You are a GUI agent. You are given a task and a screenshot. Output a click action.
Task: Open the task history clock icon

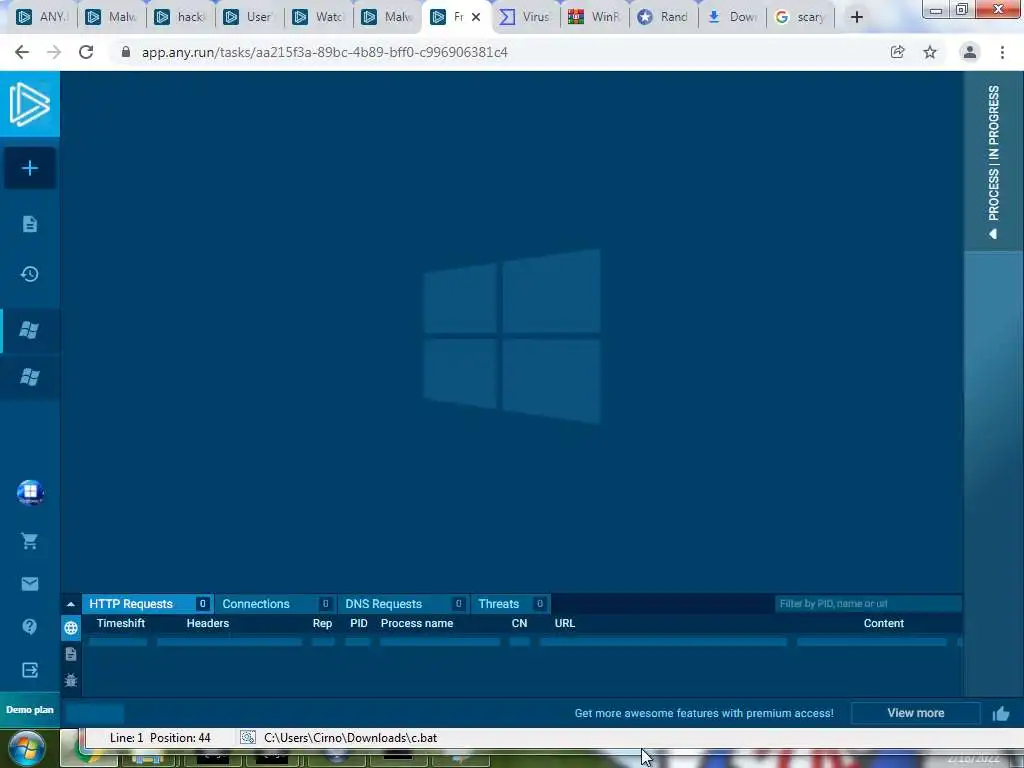29,274
